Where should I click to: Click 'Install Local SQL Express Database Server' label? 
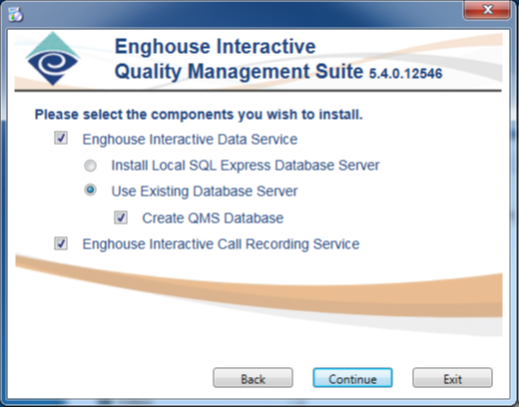[x=245, y=165]
